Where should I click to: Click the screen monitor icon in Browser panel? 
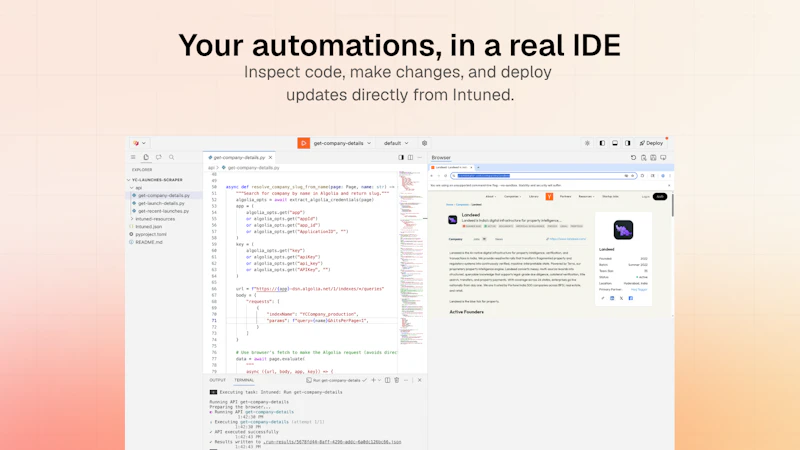tap(663, 158)
